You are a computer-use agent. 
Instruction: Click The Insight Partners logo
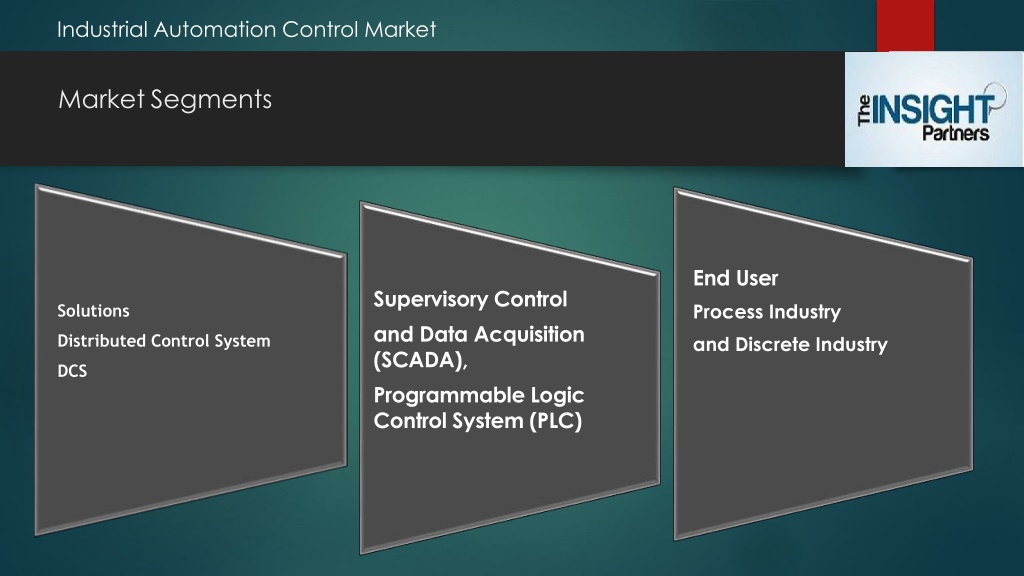tap(934, 109)
